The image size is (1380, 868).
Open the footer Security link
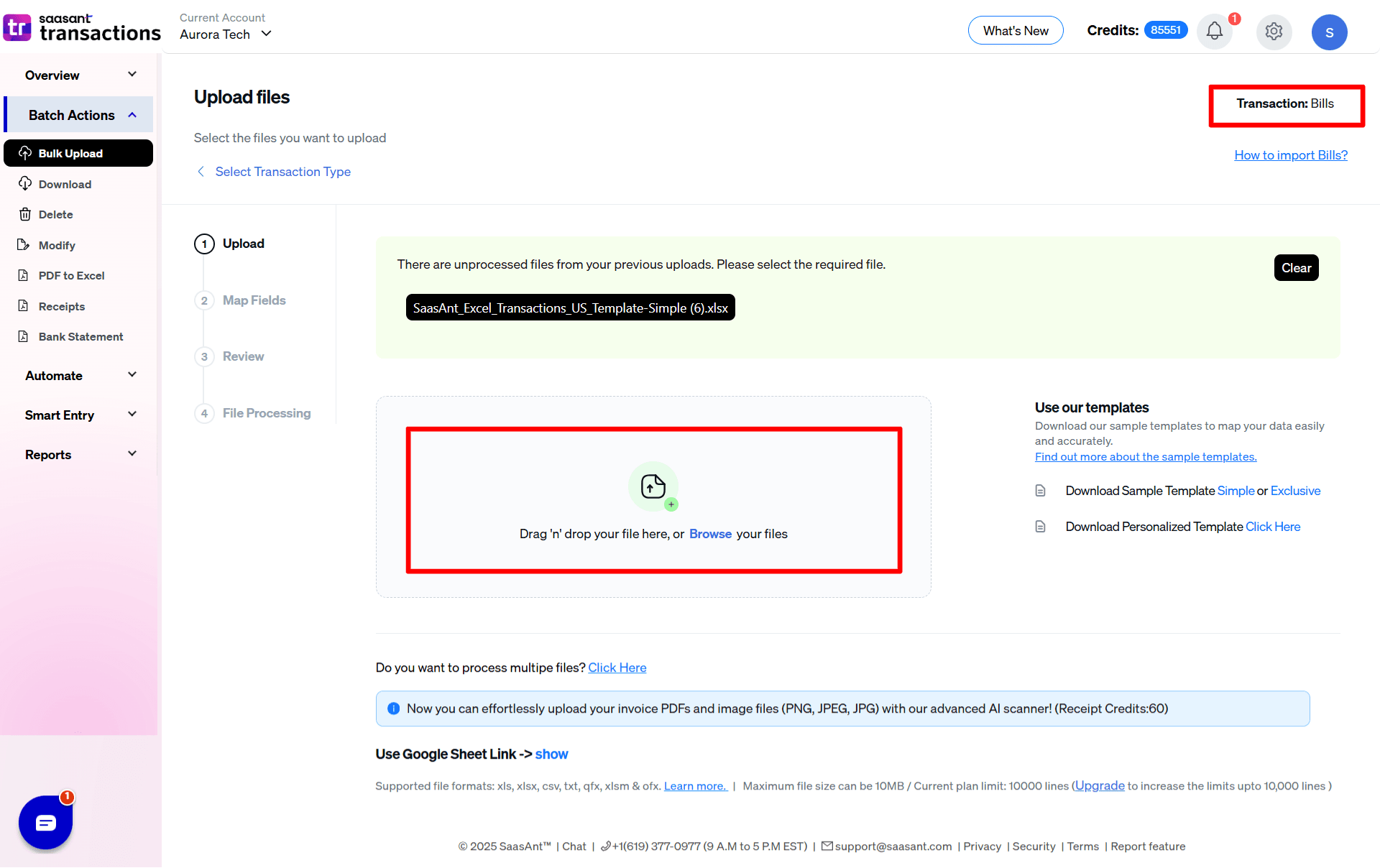(x=1034, y=846)
